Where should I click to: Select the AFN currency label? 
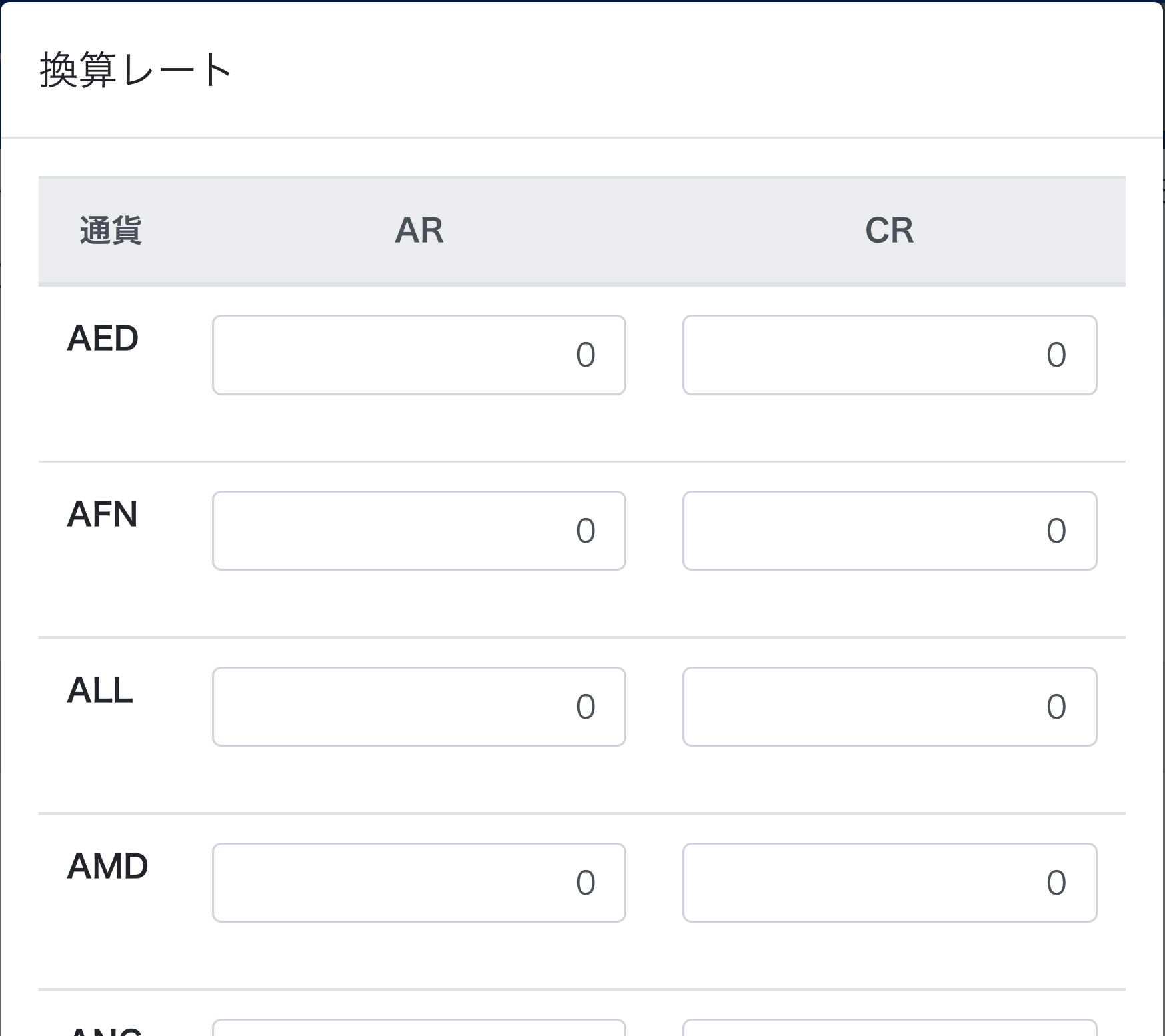tap(103, 515)
